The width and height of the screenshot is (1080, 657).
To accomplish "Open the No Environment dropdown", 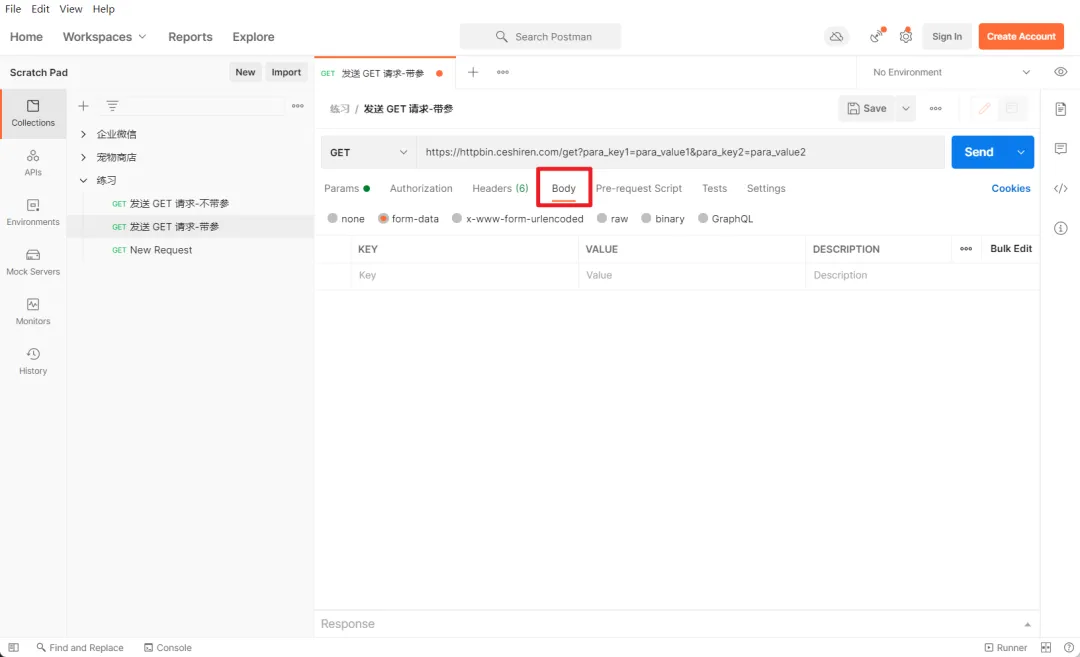I will coord(951,72).
